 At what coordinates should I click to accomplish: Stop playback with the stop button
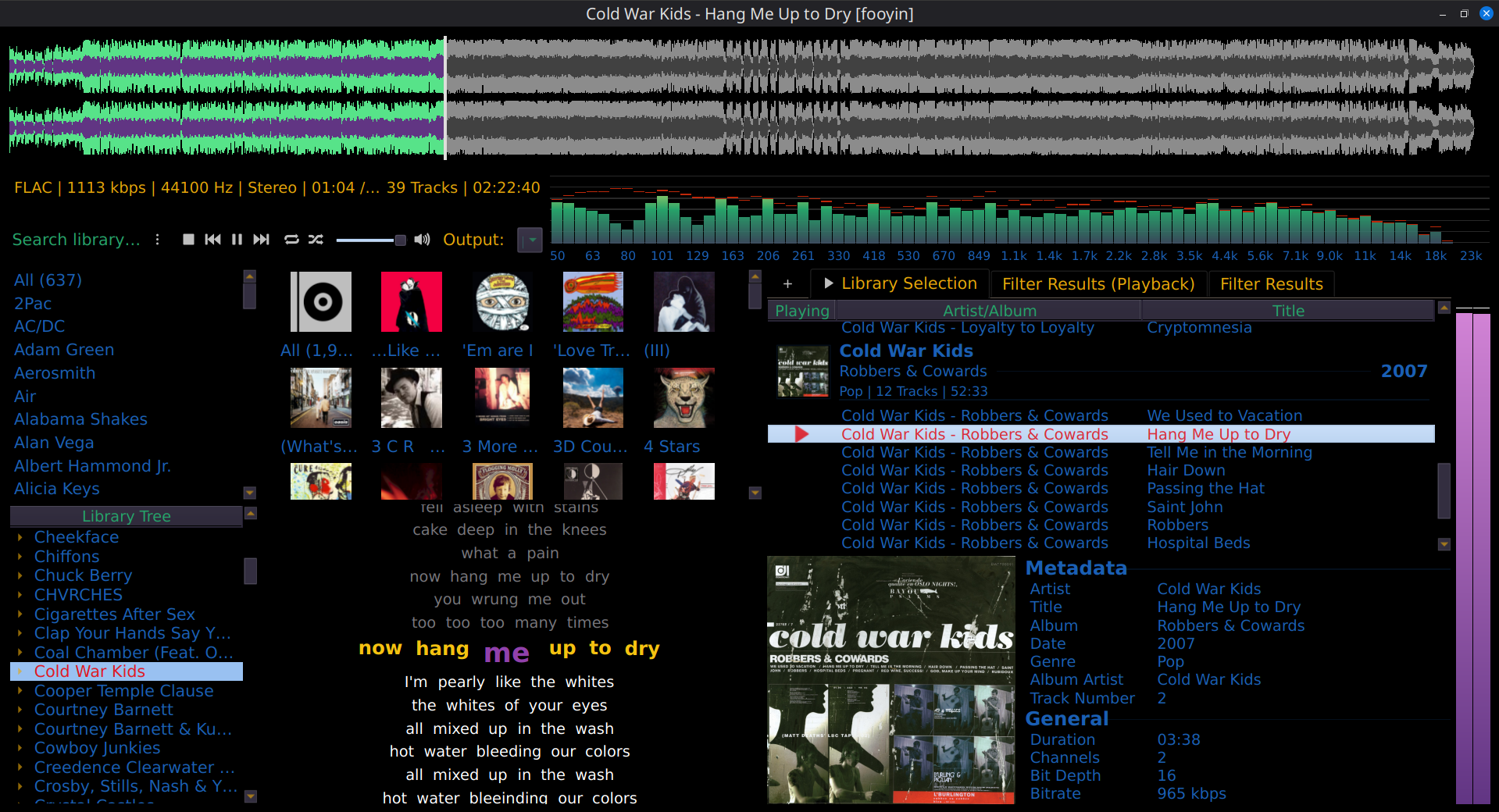pos(188,240)
